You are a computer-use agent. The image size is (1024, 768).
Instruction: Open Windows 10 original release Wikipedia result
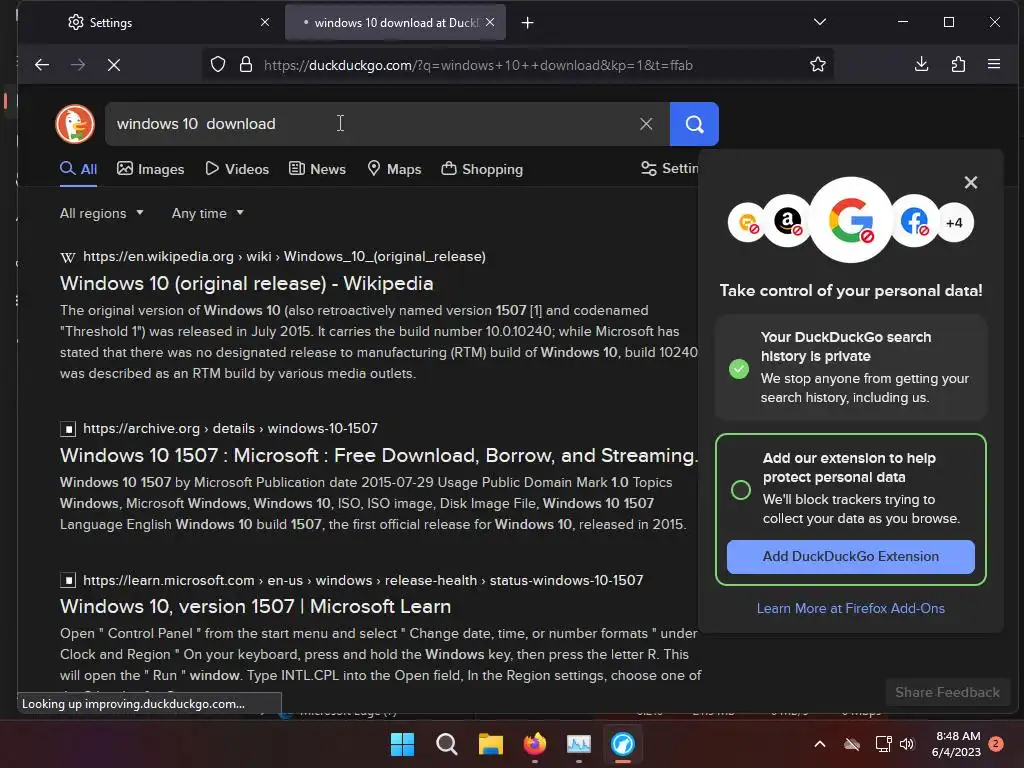246,283
